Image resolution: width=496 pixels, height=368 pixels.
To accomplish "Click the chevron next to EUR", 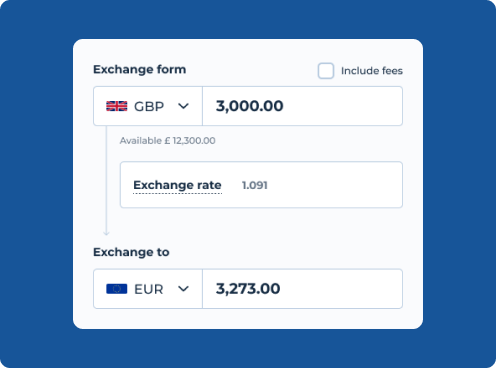I will 183,289.
